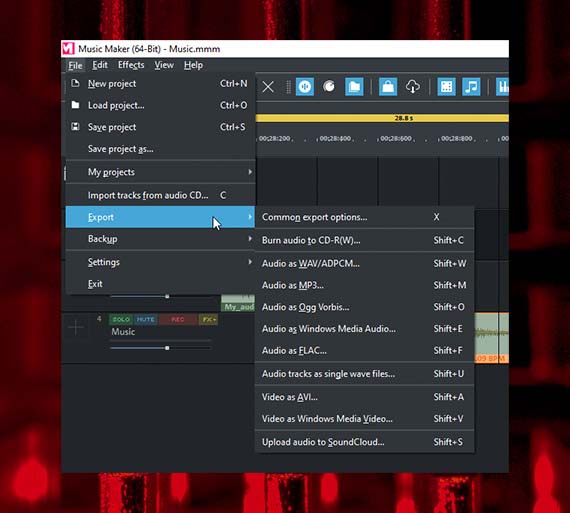The width and height of the screenshot is (570, 513).
Task: Click the 00:28:400 ruler mark
Action: (335, 139)
